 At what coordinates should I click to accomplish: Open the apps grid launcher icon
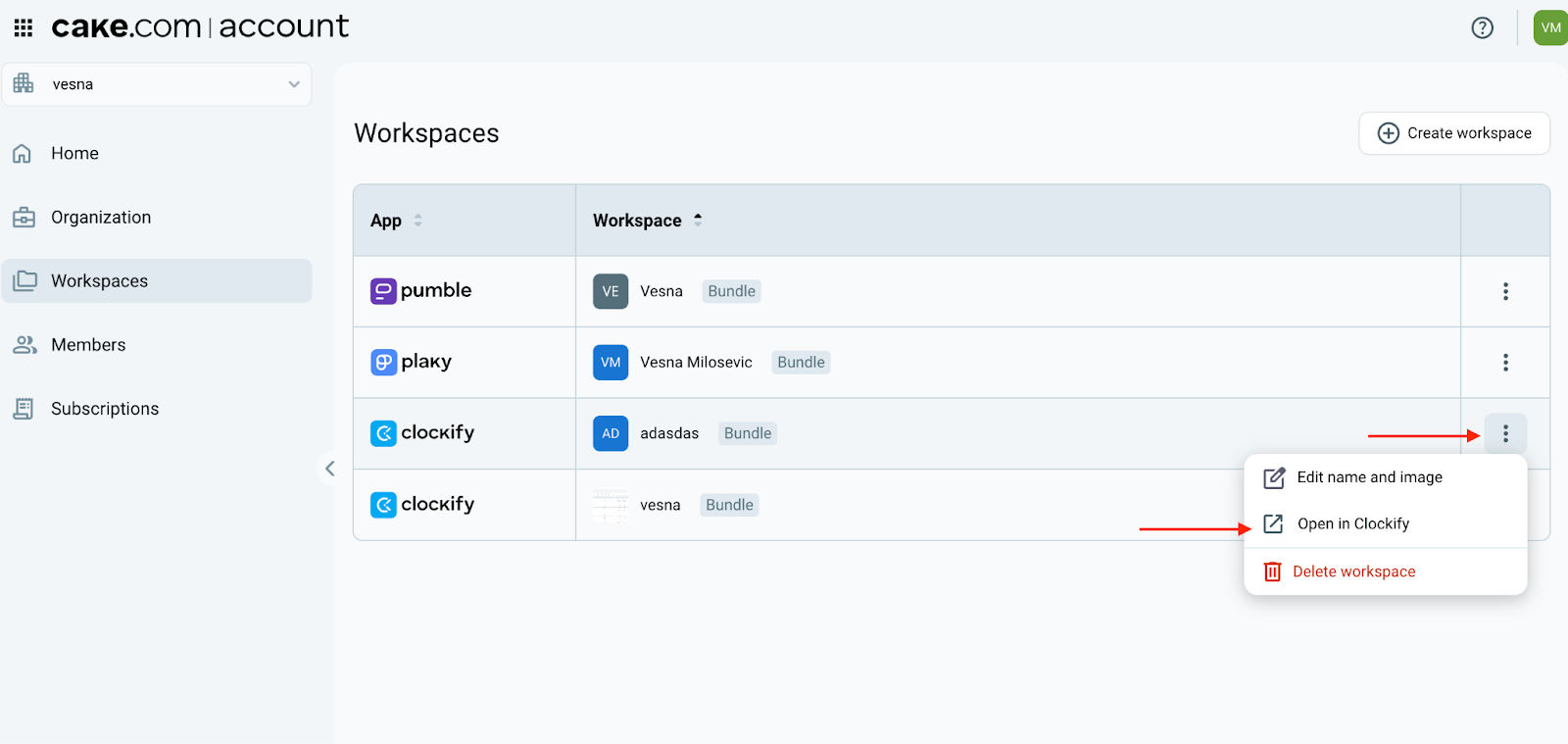[24, 27]
